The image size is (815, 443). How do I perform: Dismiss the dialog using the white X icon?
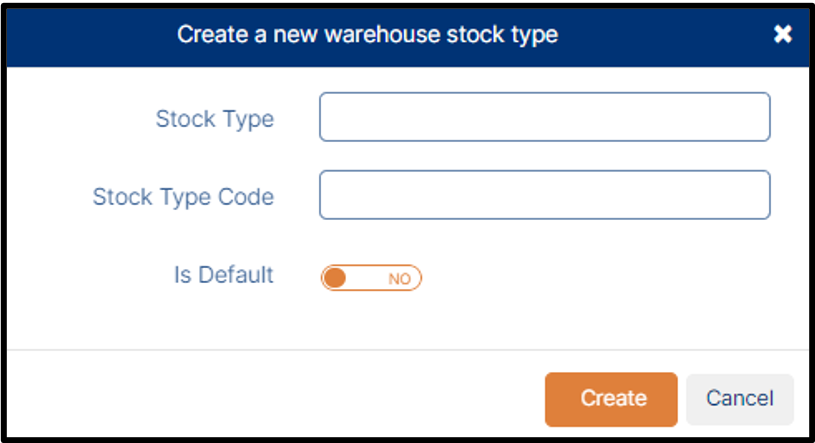783,35
